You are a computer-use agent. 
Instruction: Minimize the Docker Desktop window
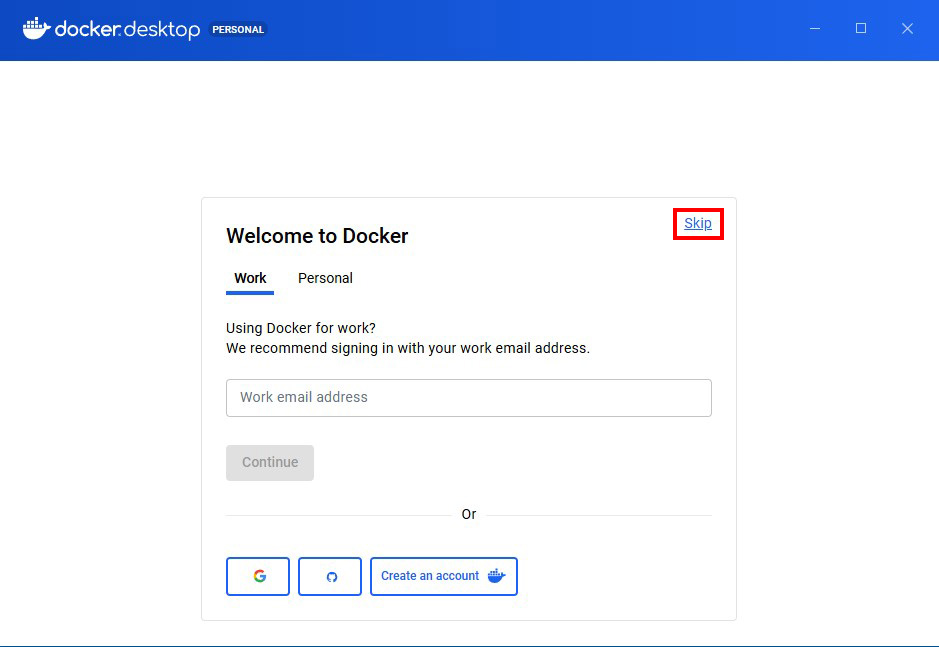click(814, 29)
